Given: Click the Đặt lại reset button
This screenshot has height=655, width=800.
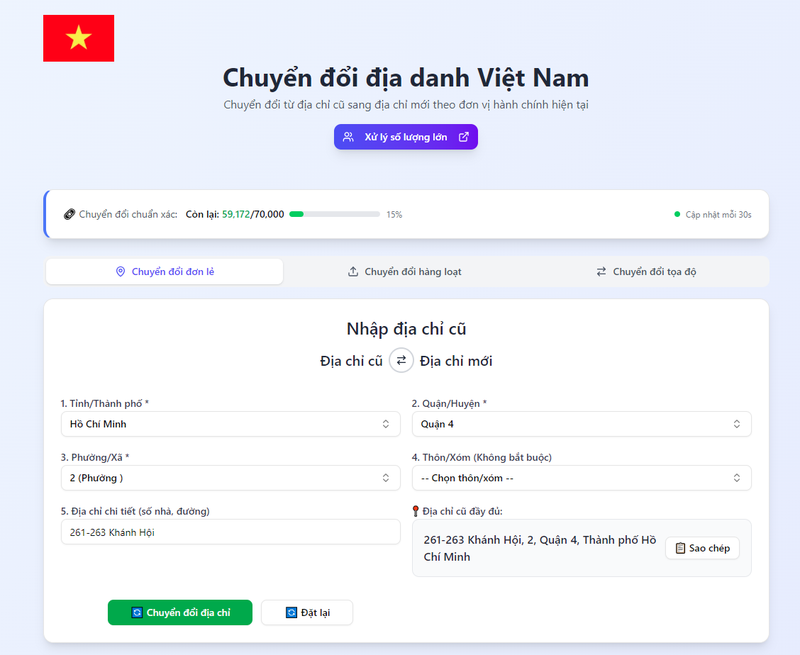Looking at the screenshot, I should [307, 612].
